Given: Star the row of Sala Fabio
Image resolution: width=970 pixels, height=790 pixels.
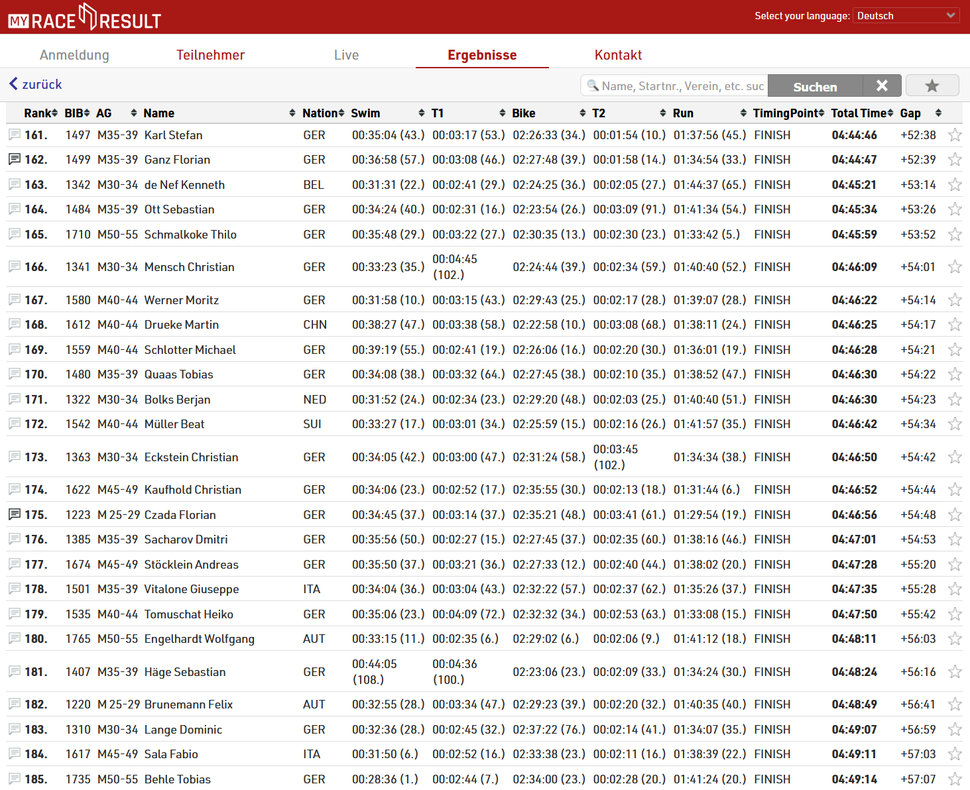Looking at the screenshot, I should (x=955, y=754).
